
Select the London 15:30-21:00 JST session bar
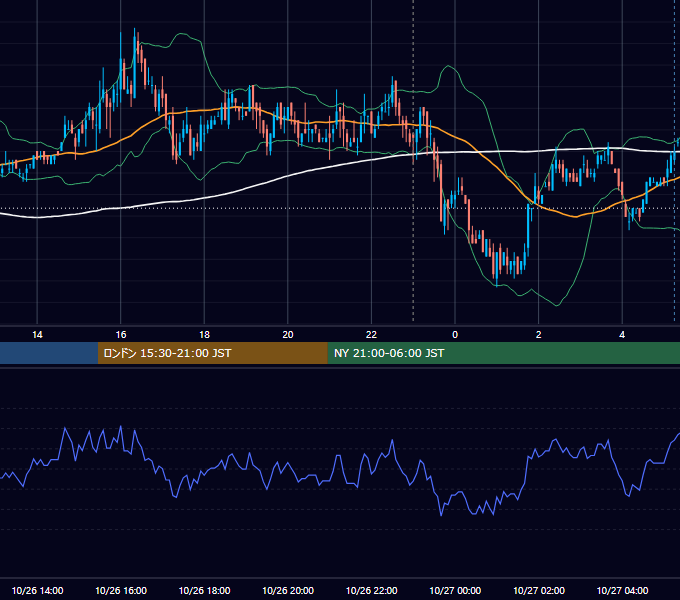[212, 353]
